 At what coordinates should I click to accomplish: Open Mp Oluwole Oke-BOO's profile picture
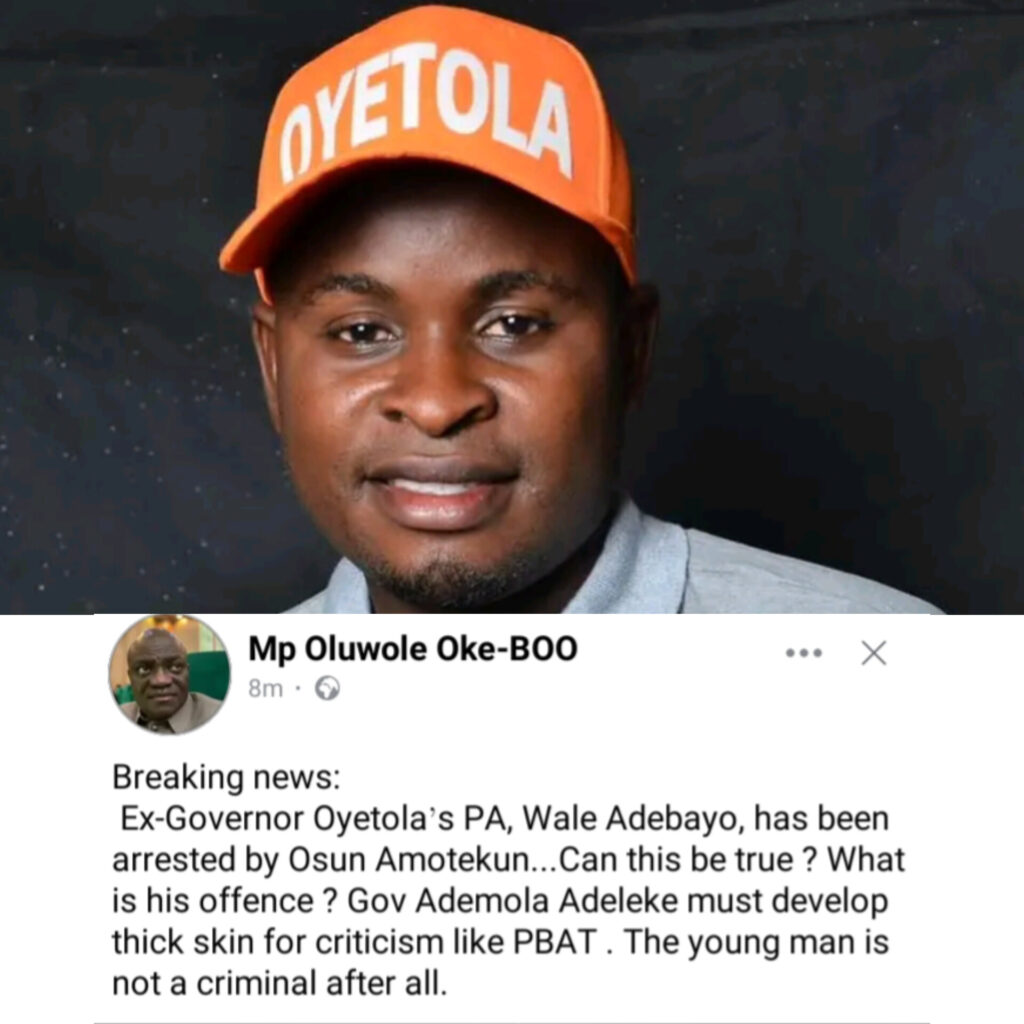click(169, 675)
